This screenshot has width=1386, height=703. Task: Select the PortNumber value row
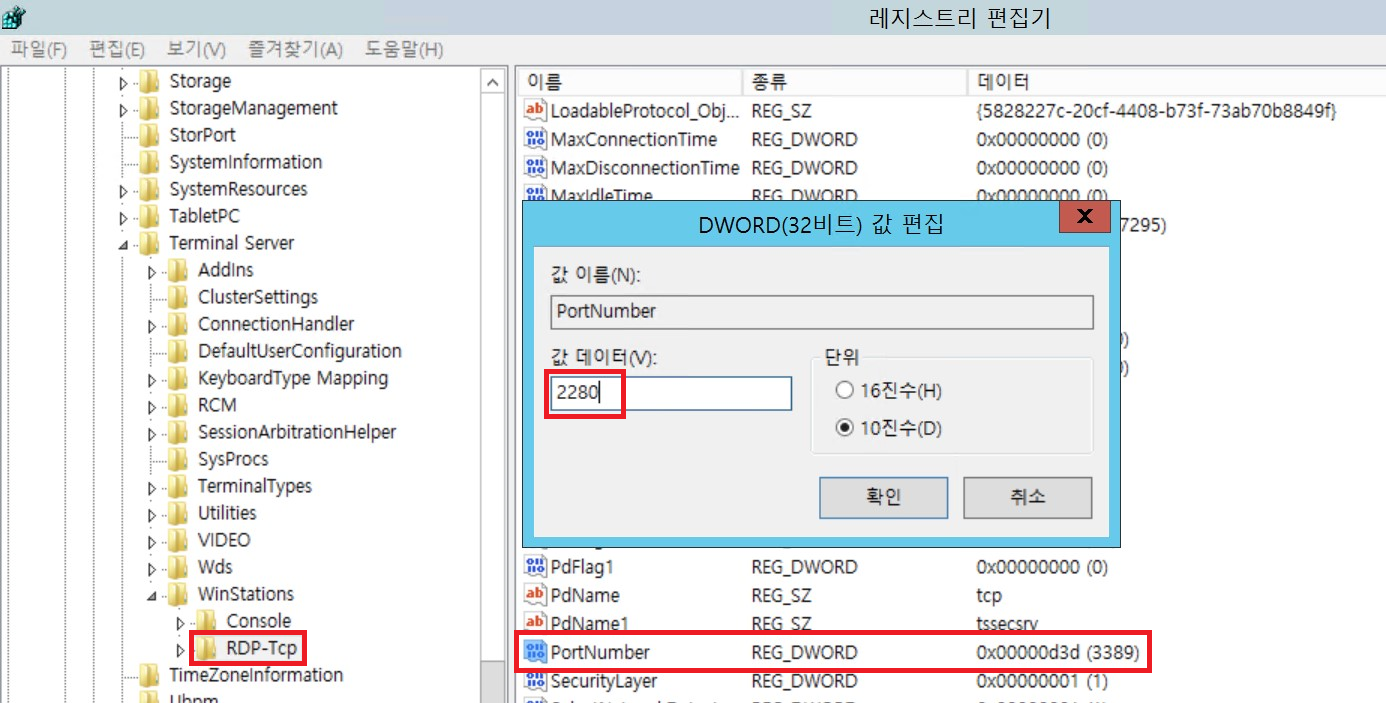pyautogui.click(x=833, y=652)
